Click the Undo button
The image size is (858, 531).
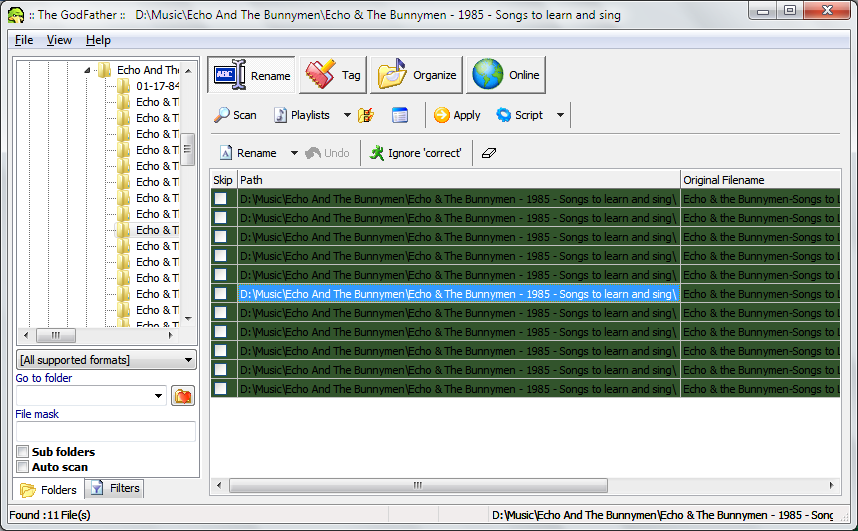click(x=327, y=153)
